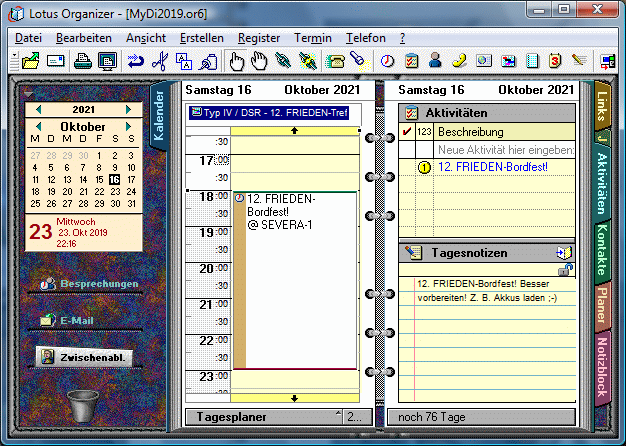Open the Erstellen menu

pyautogui.click(x=202, y=38)
